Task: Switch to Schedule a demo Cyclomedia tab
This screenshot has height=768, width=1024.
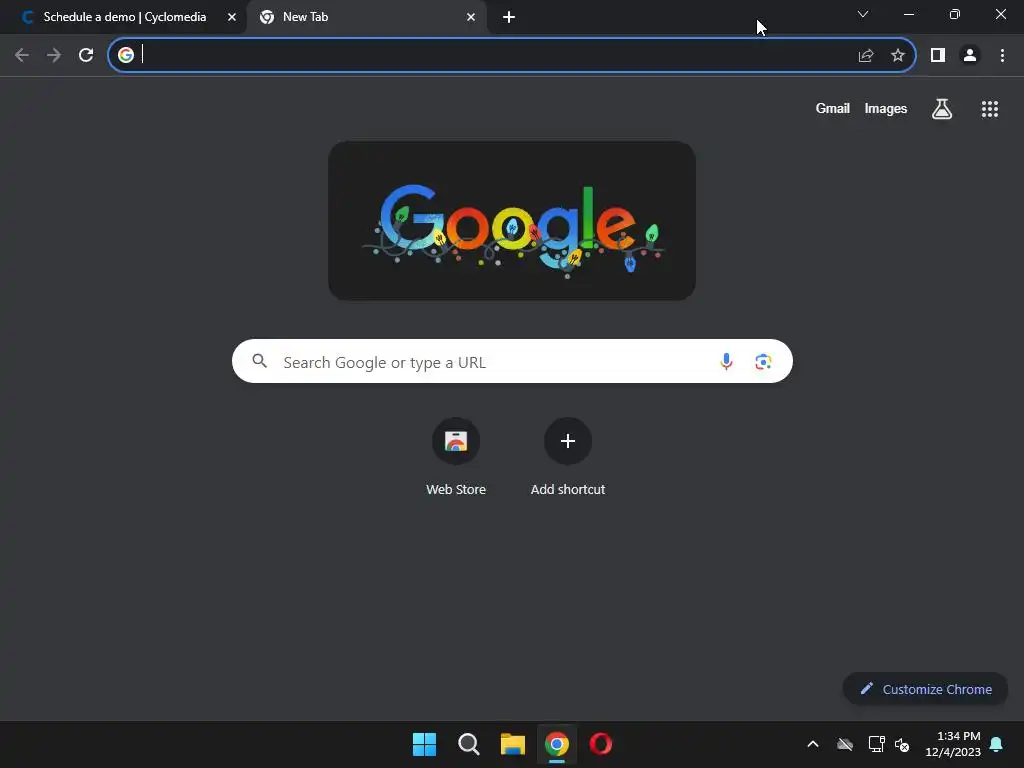Action: 123,17
